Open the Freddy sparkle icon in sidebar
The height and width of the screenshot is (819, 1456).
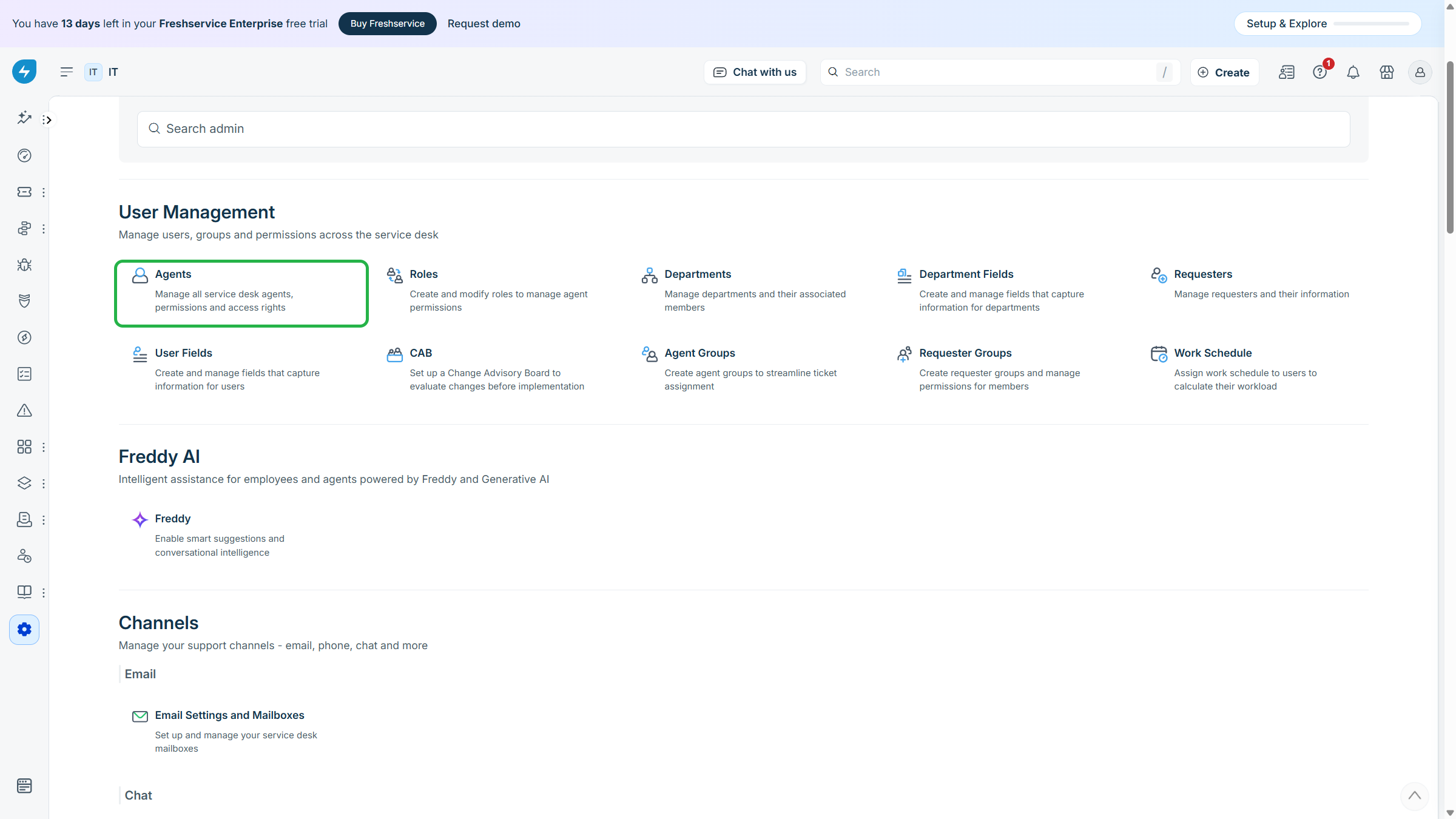pos(24,118)
